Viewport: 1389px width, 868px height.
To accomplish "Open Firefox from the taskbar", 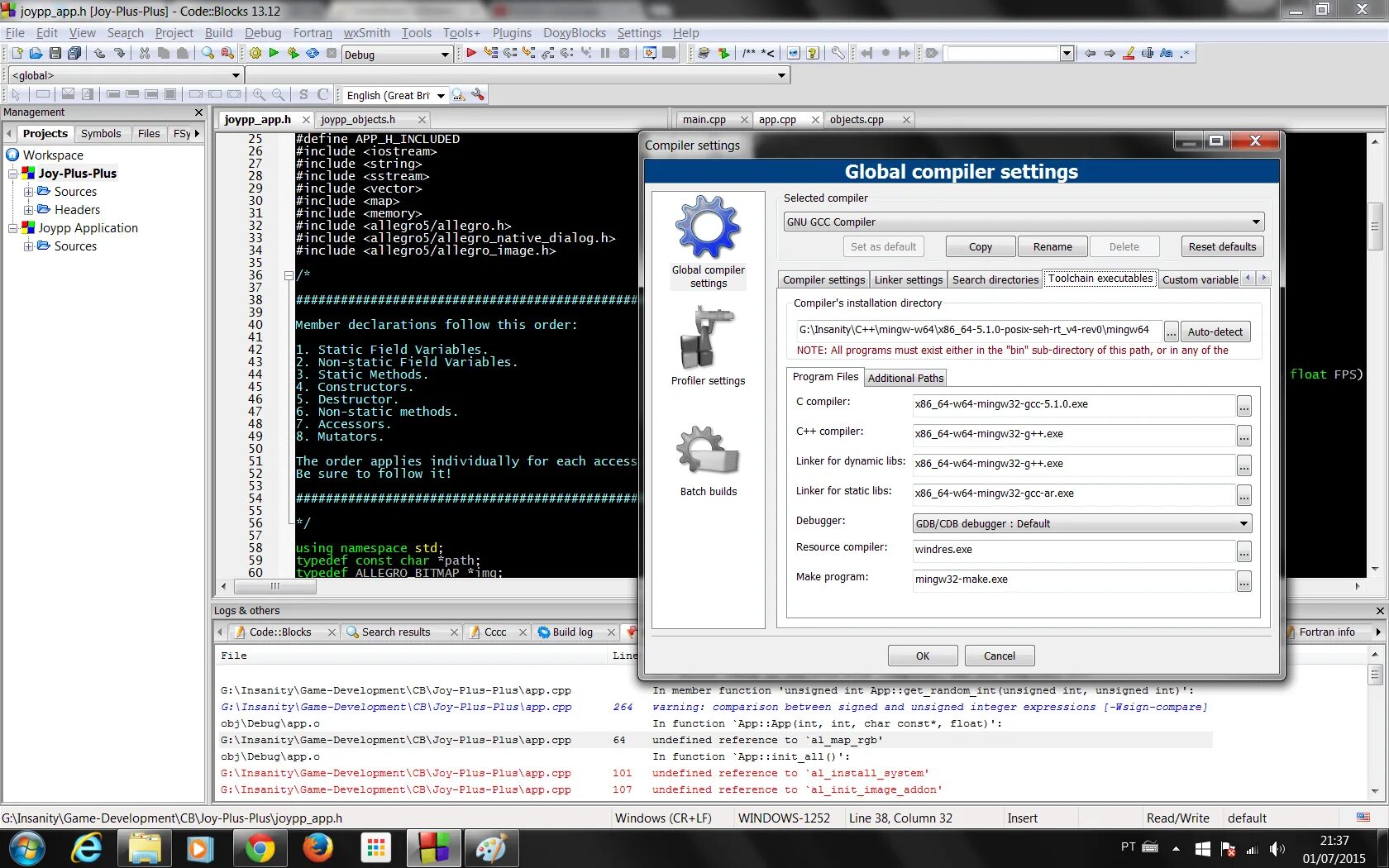I will (x=317, y=848).
